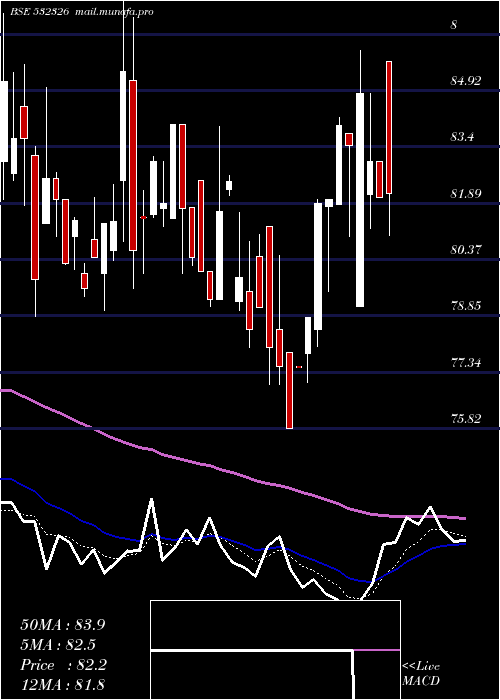Screen dimensions: 500x700
Task: Click the mail.munafa.pro source text
Action: pyautogui.click(x=114, y=12)
